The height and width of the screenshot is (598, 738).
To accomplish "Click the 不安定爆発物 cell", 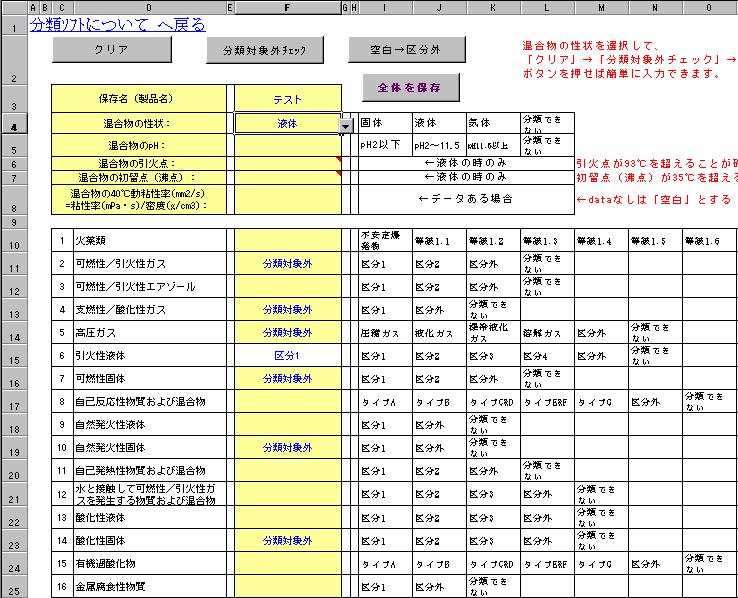I will point(385,240).
